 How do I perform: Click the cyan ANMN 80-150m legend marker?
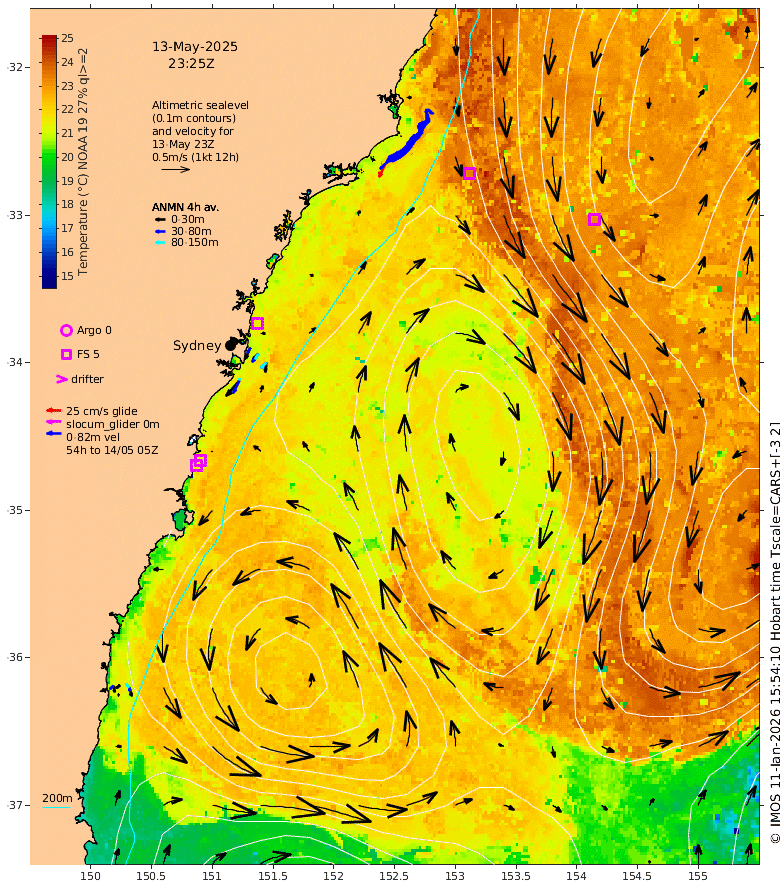(x=160, y=242)
